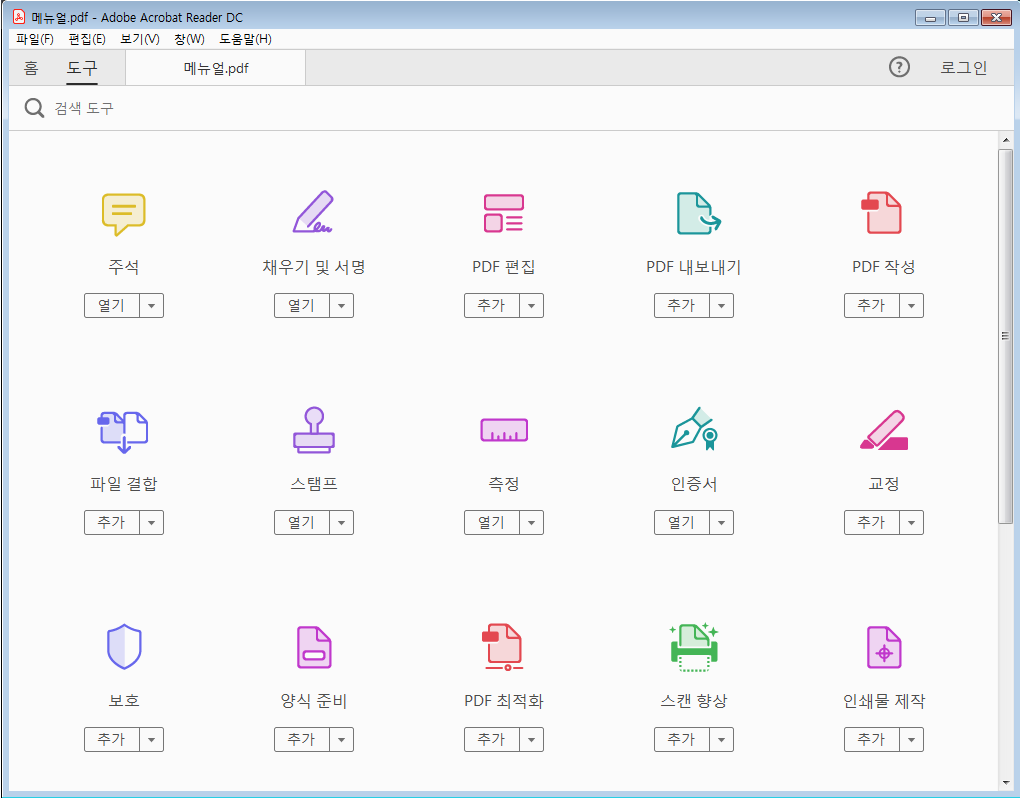This screenshot has width=1020, height=798.
Task: Expand dropdown arrow for 파일 결합
Action: point(152,523)
